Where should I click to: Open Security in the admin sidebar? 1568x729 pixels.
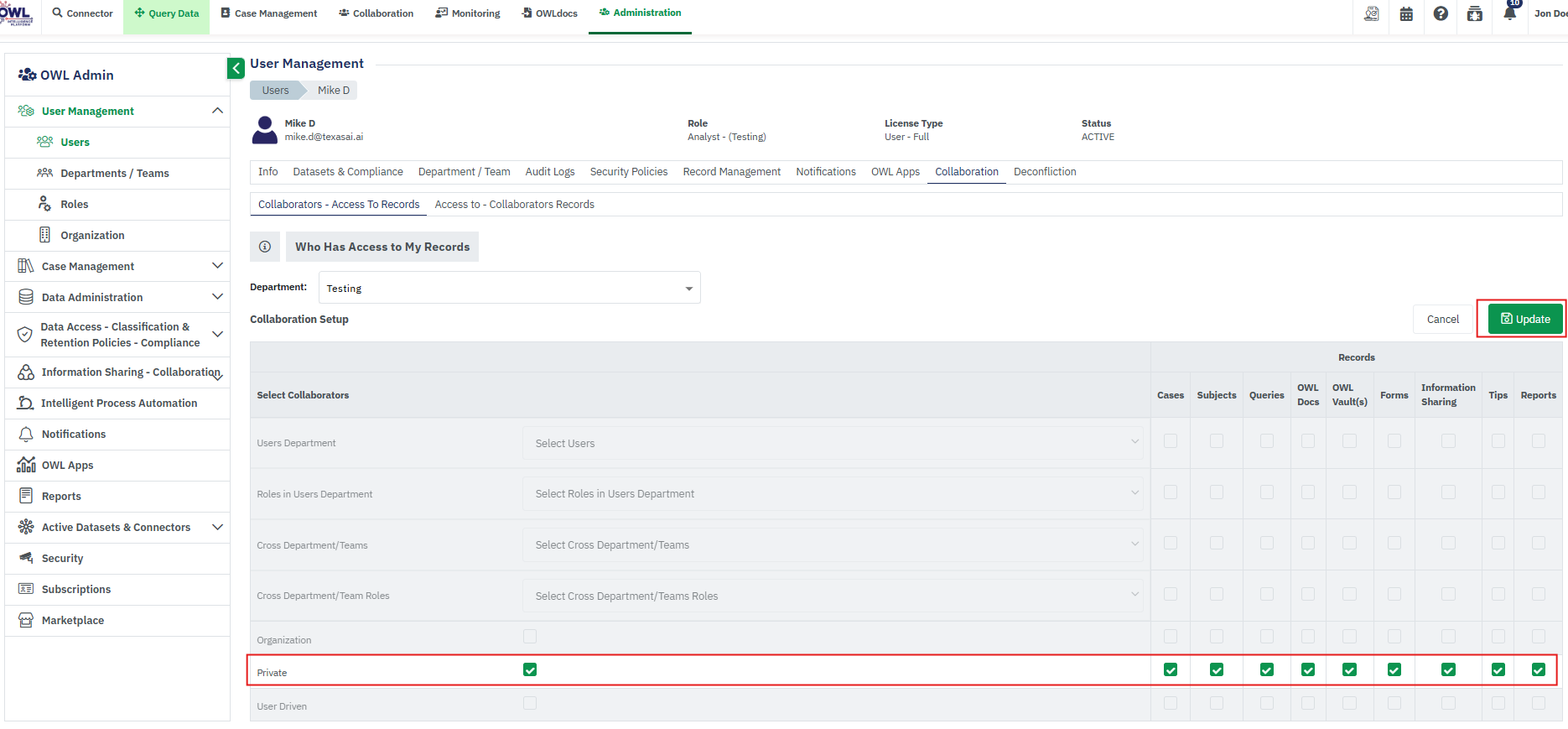[62, 559]
